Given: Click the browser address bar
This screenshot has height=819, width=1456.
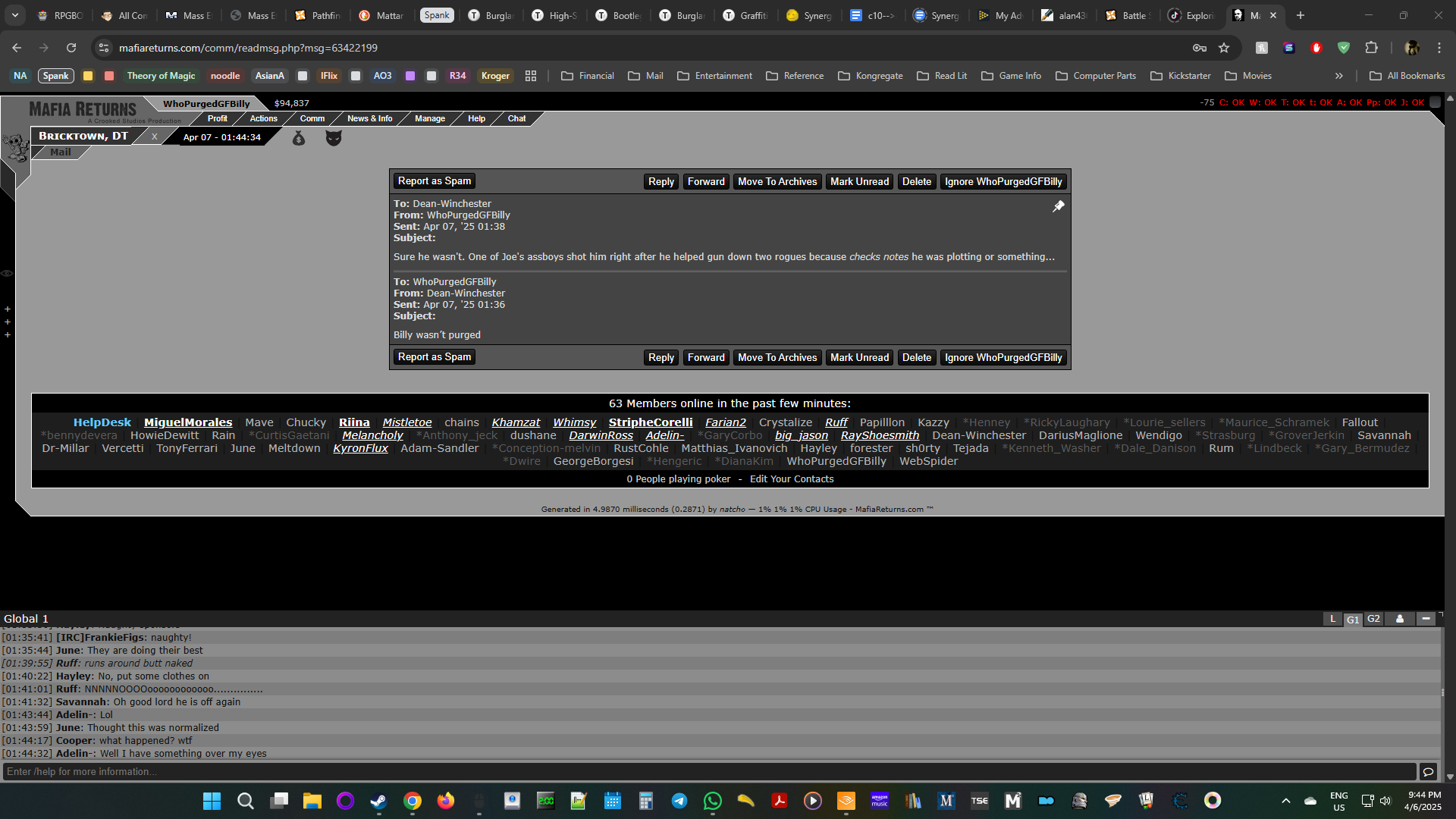Looking at the screenshot, I should tap(652, 48).
